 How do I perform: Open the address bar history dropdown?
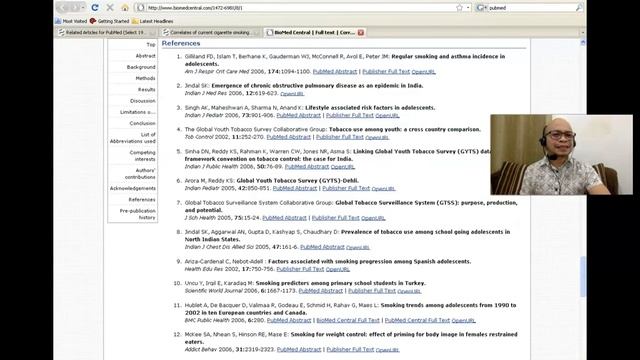(x=468, y=7)
